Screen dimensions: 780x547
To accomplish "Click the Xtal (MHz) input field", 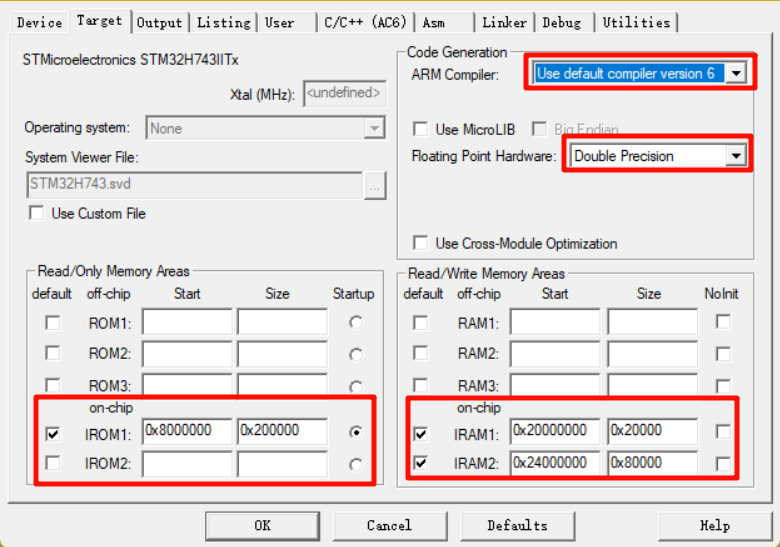I will click(x=343, y=93).
